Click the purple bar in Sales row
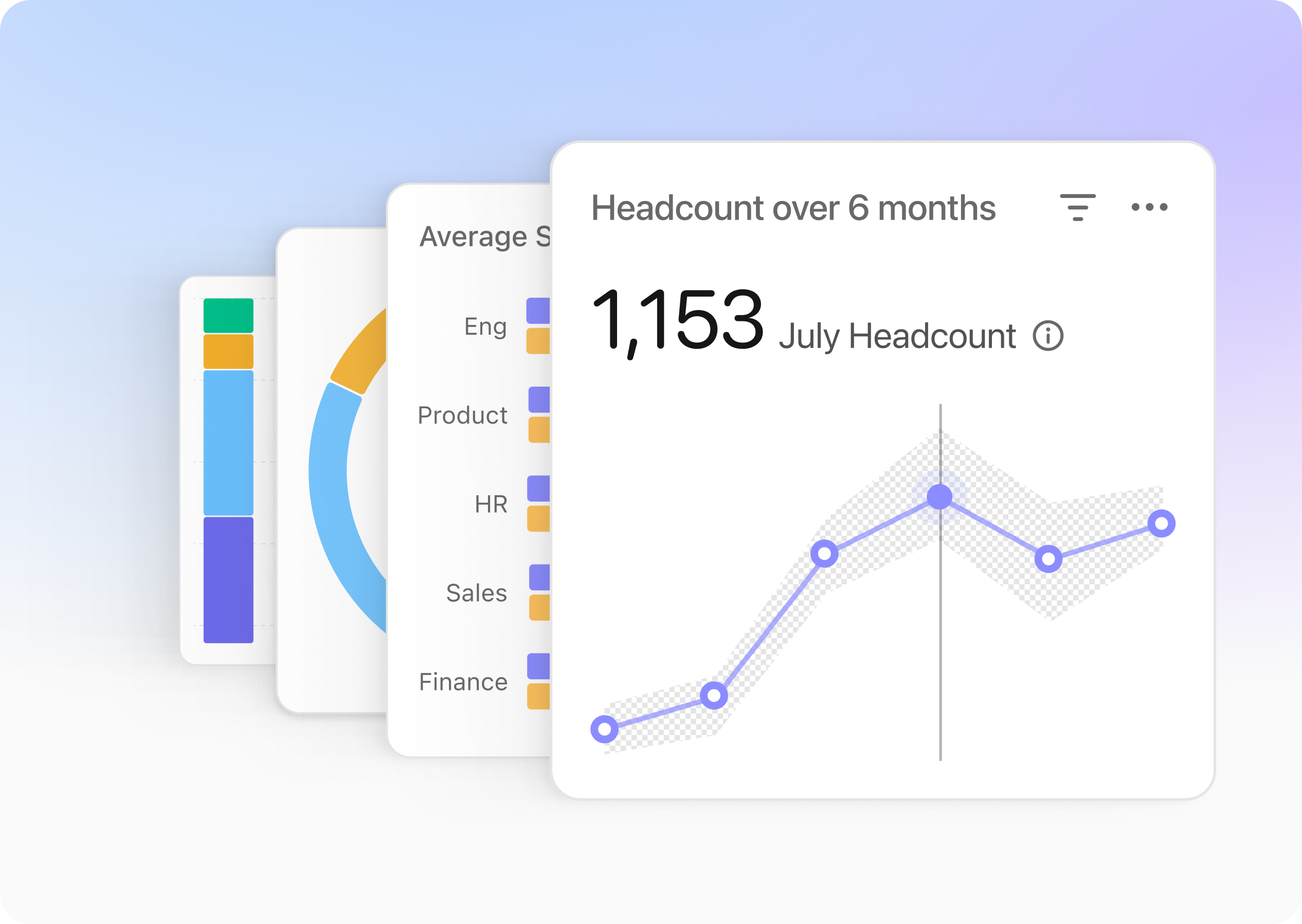1302x924 pixels. tap(540, 577)
